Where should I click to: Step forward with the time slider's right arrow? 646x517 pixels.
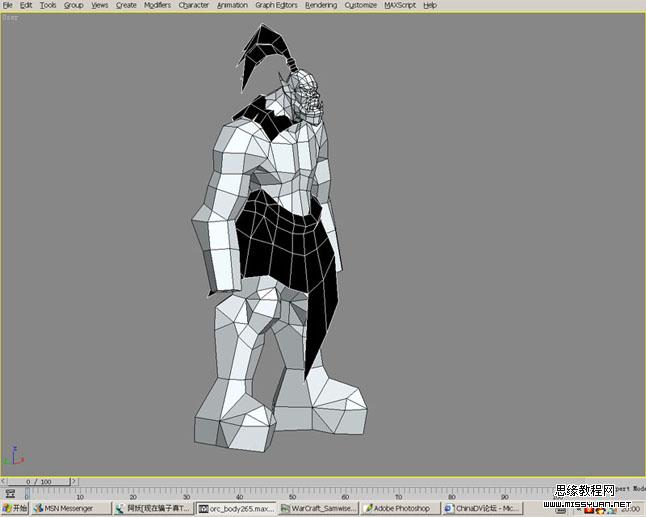click(74, 481)
